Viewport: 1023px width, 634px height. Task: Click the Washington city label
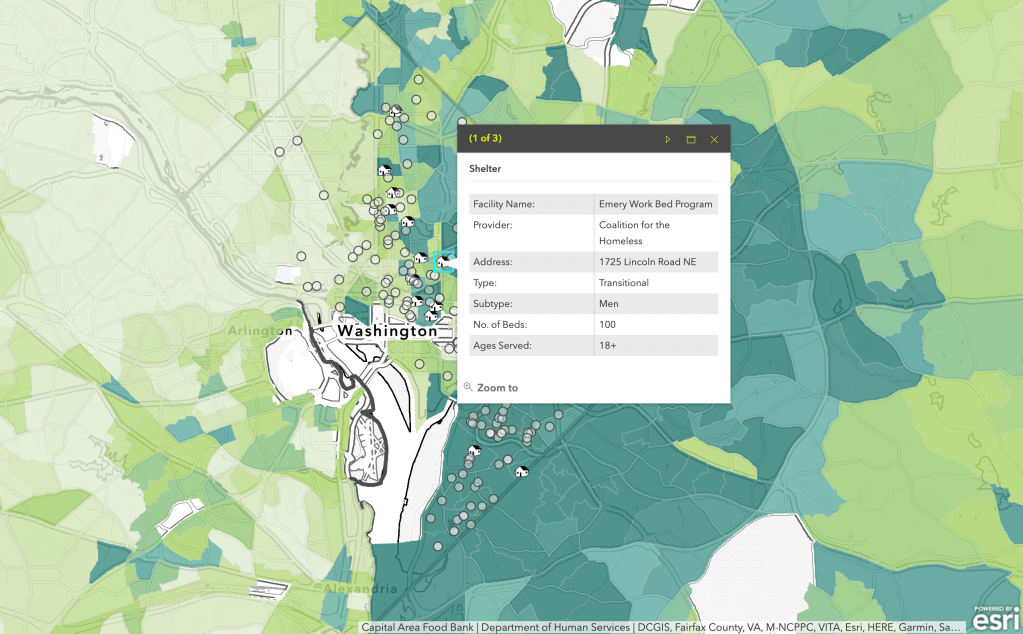(387, 331)
